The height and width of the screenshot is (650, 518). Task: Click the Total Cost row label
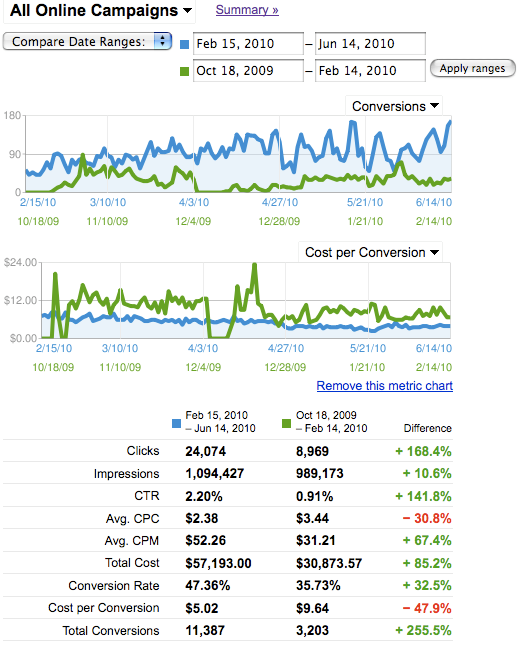[x=132, y=563]
